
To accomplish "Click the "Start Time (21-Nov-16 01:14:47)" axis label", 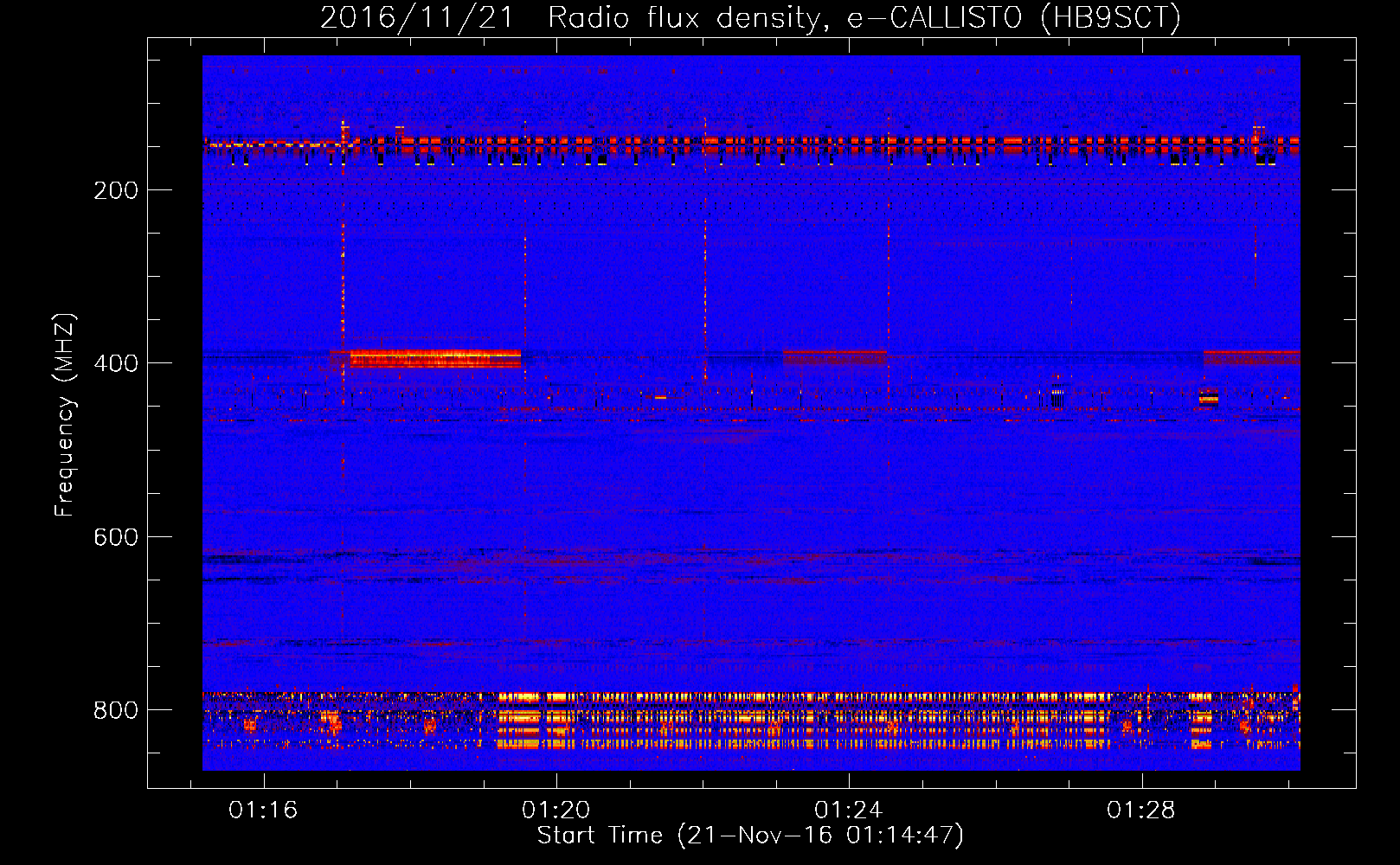I will coord(750,836).
